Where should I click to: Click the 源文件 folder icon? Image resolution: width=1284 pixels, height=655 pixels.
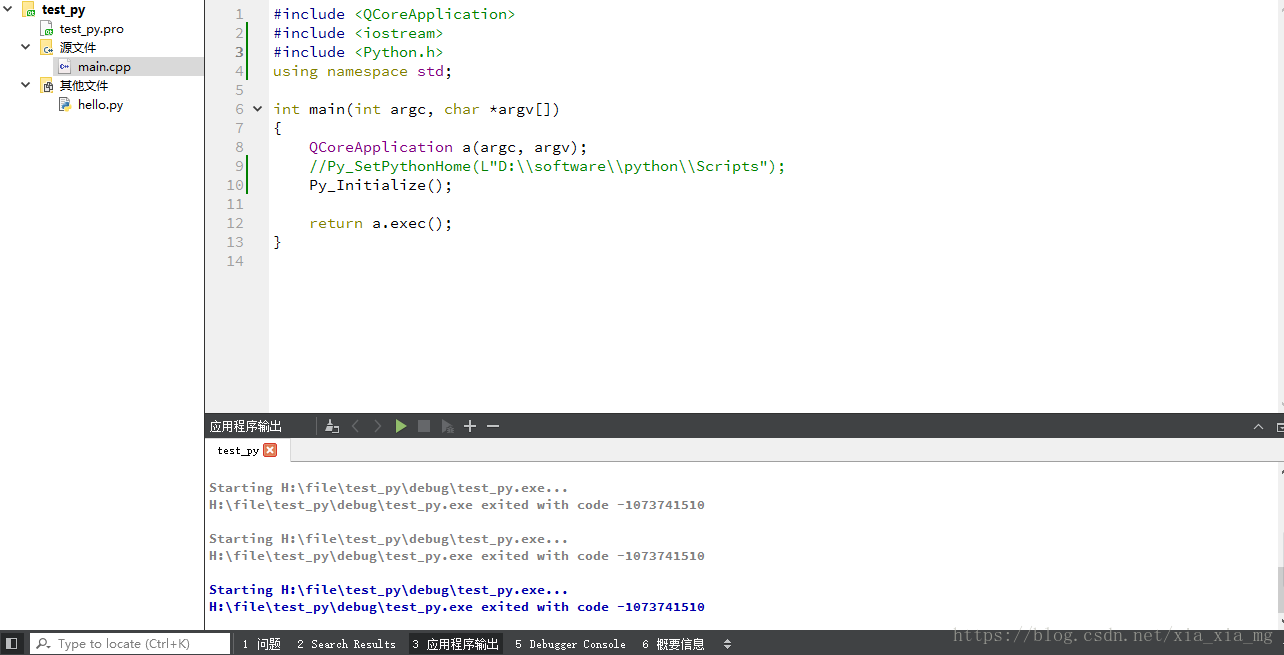pyautogui.click(x=46, y=48)
